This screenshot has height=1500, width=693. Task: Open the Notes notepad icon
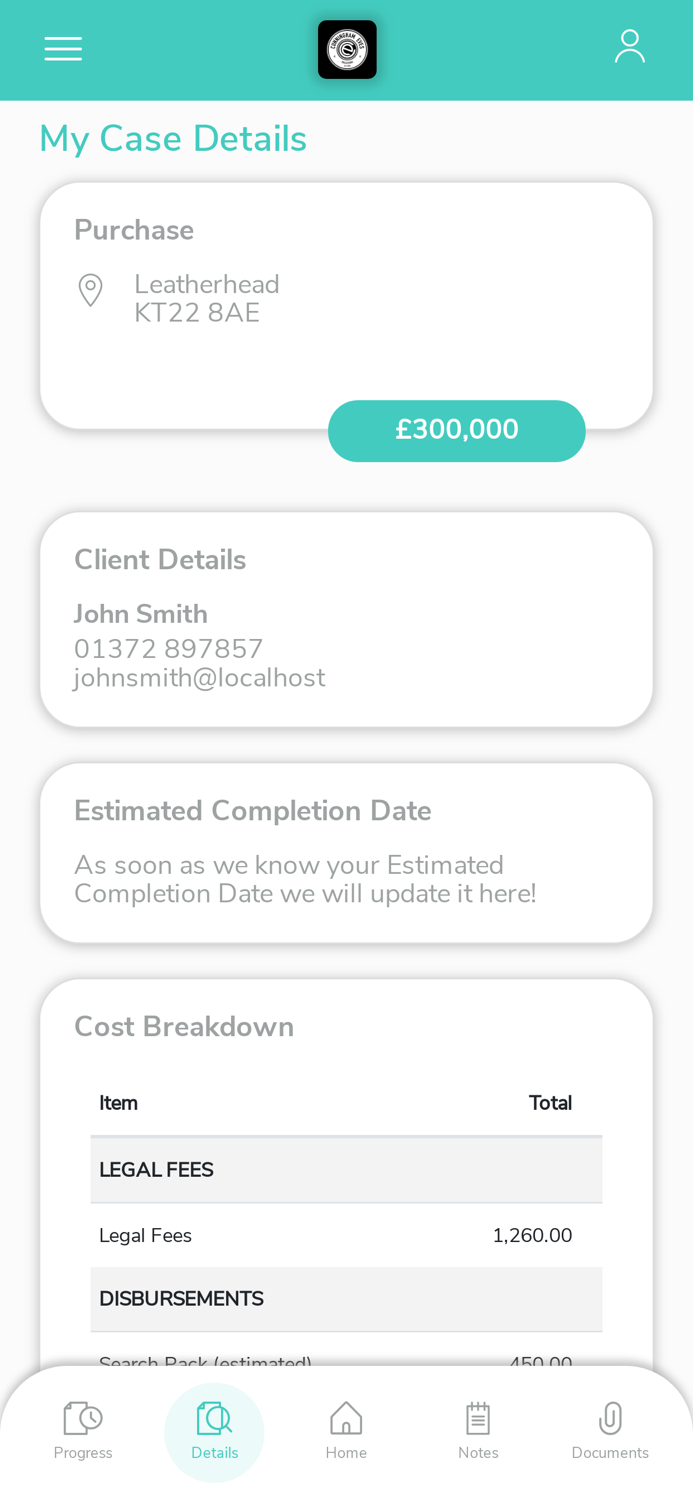(x=478, y=1418)
